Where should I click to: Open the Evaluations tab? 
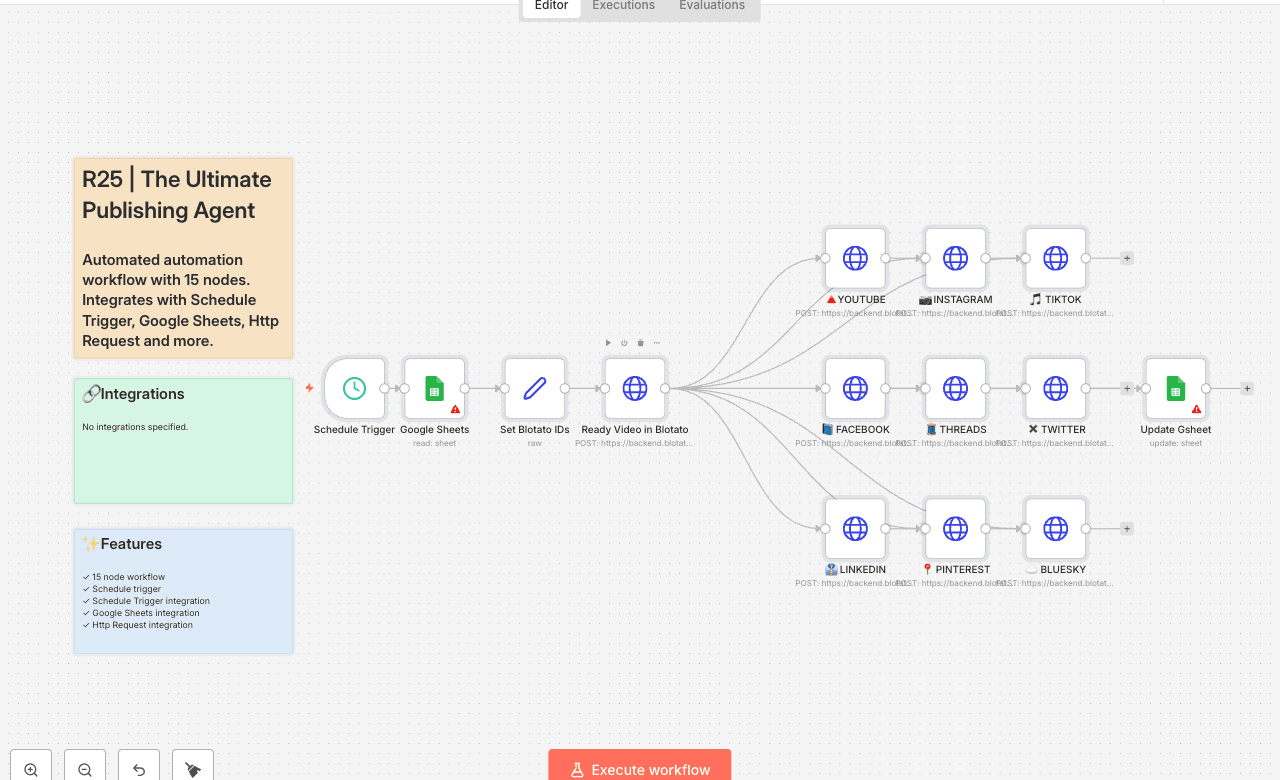(x=711, y=6)
